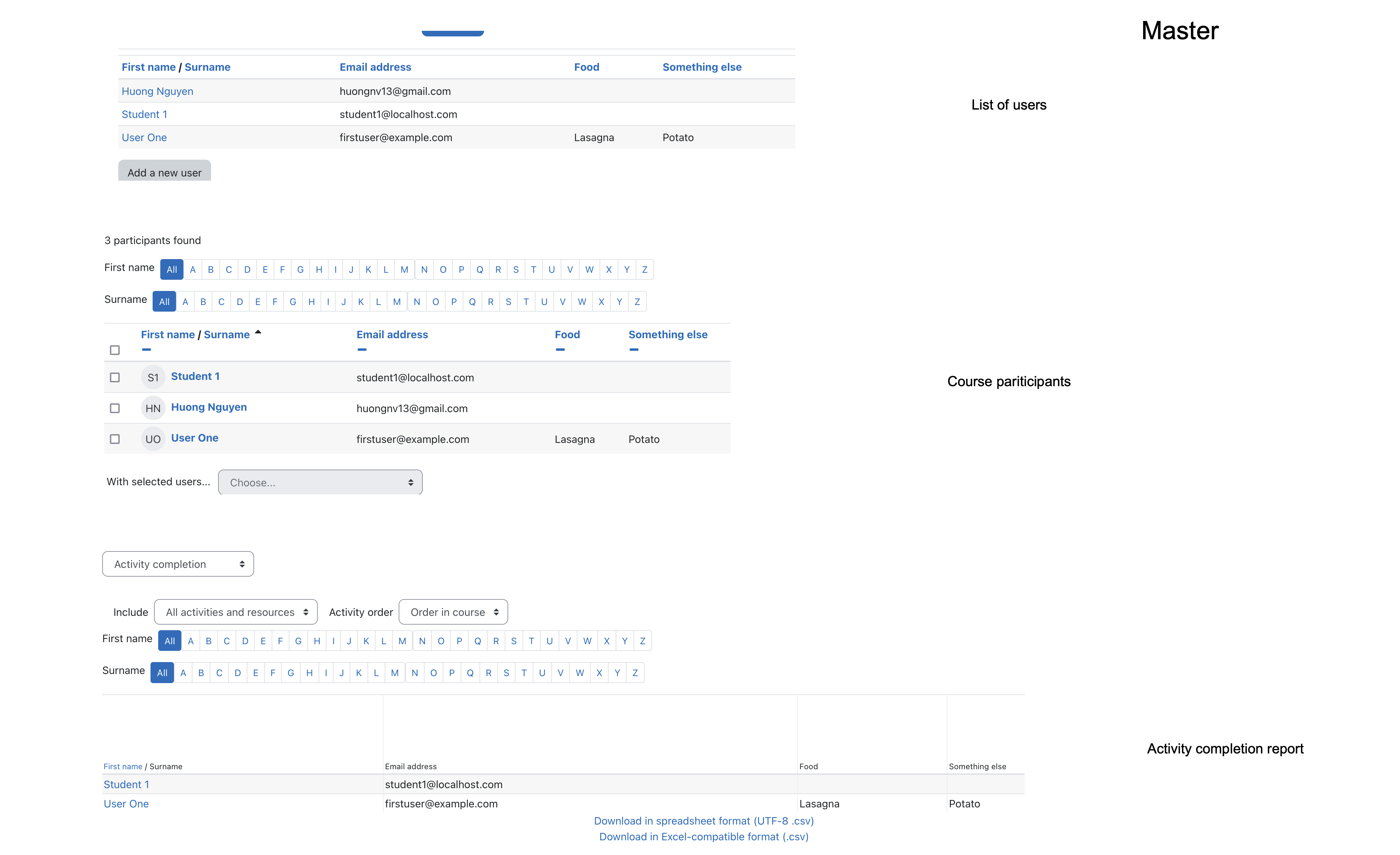Hide the Something else column in participants
This screenshot has width=1400, height=855.
634,350
